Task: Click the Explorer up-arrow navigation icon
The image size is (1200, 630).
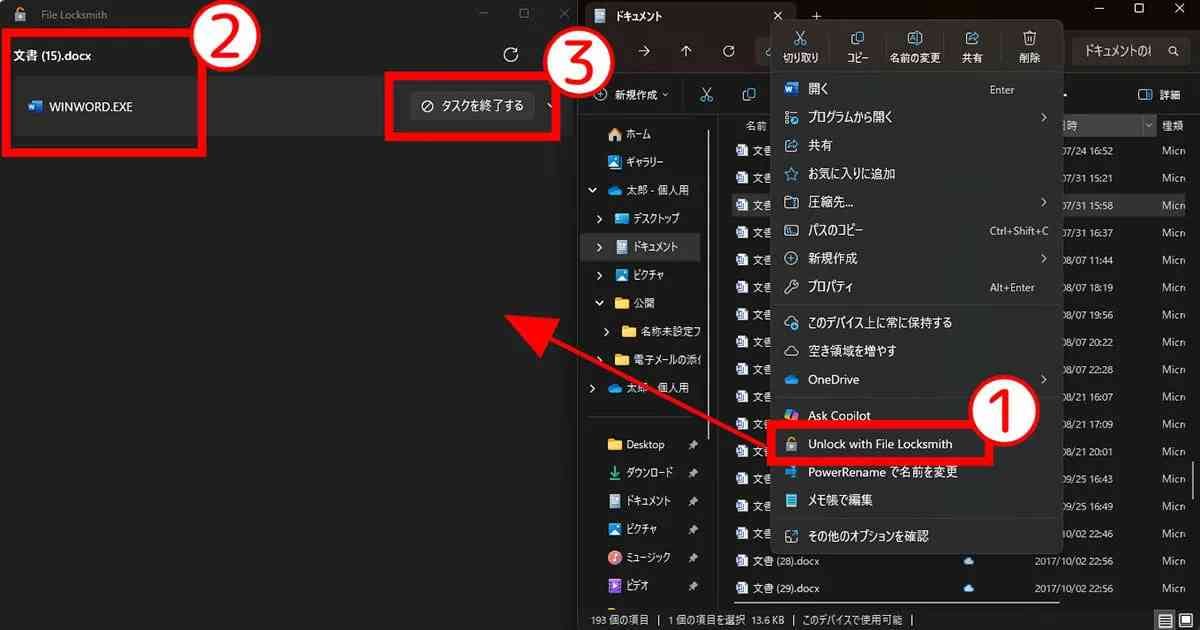Action: [x=686, y=51]
